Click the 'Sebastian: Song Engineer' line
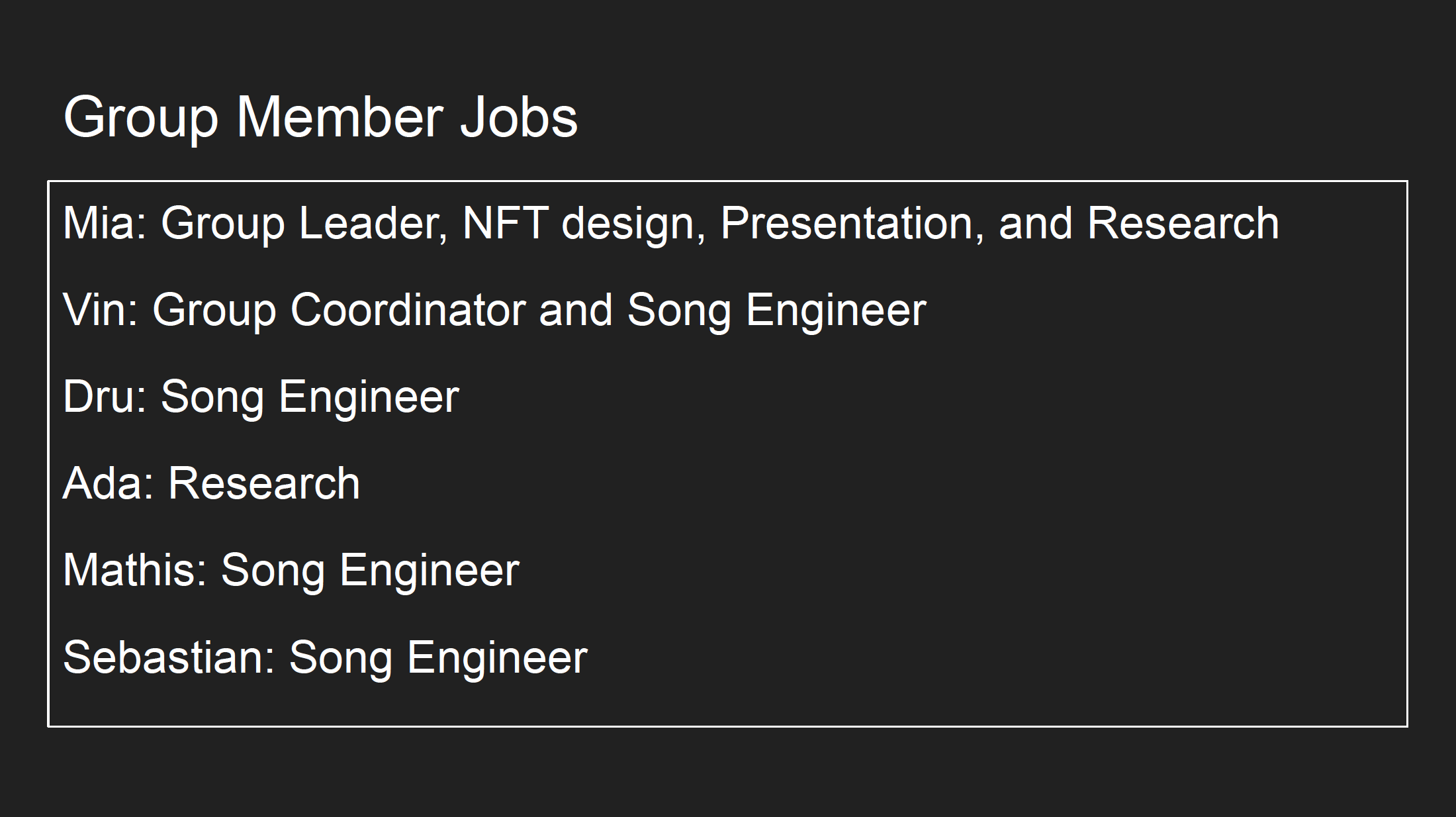Screen dimensions: 1456x817 click(x=325, y=657)
